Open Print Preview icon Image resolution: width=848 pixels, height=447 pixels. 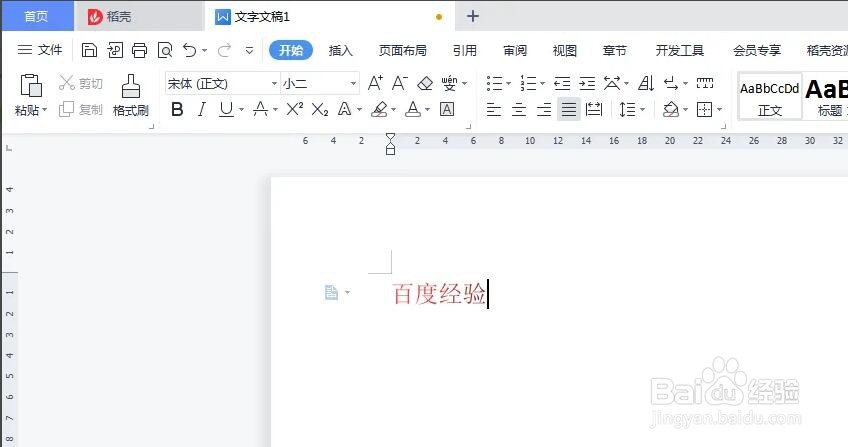[165, 50]
